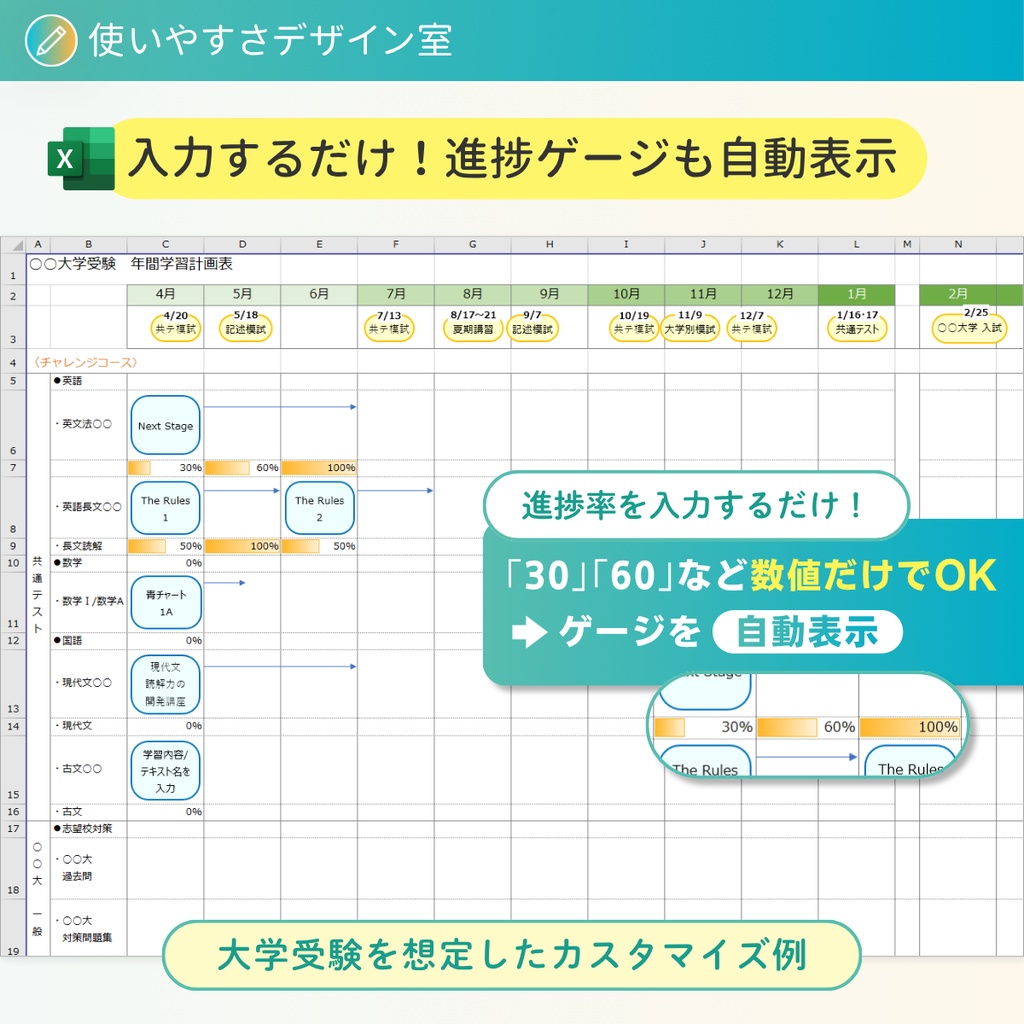Select the column N header
Image resolution: width=1024 pixels, height=1024 pixels.
coord(958,244)
